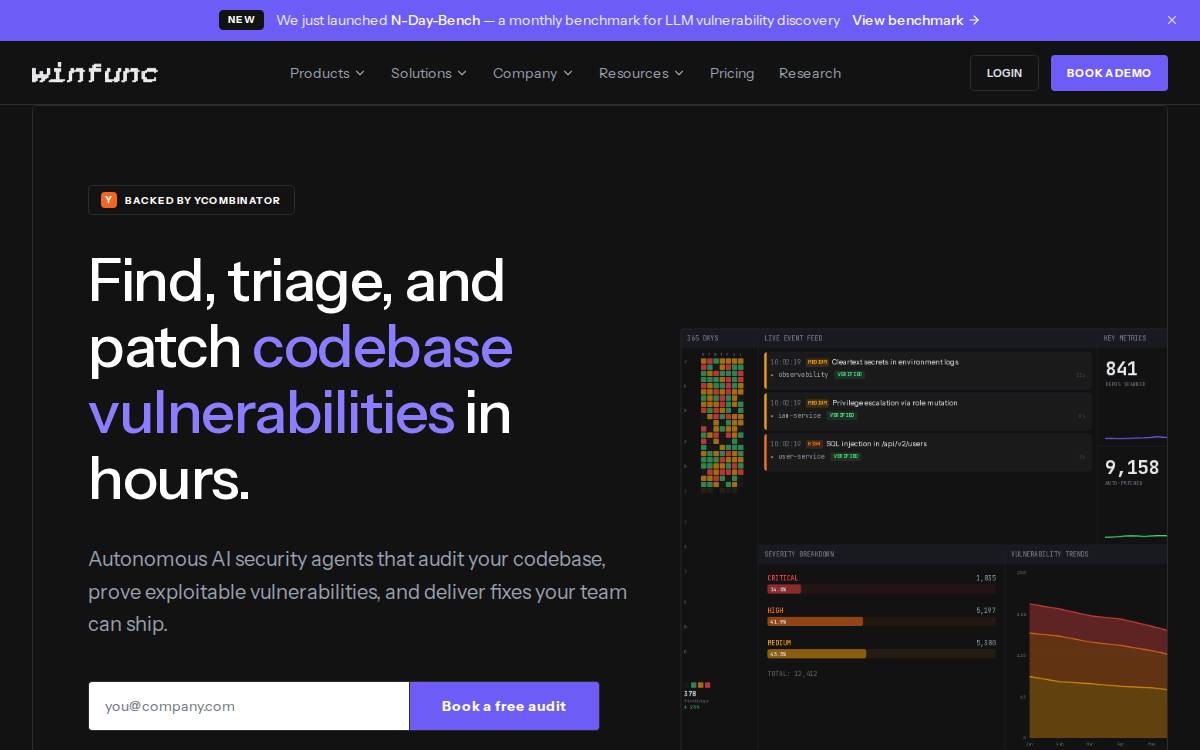Click the VERIFIED tag next to observability

coord(849,375)
